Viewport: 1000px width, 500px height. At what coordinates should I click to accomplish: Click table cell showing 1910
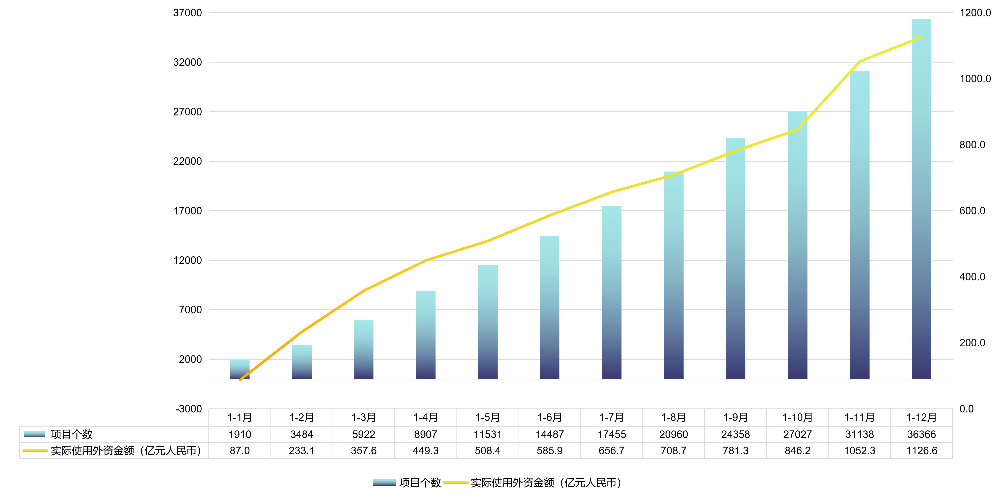coord(240,434)
